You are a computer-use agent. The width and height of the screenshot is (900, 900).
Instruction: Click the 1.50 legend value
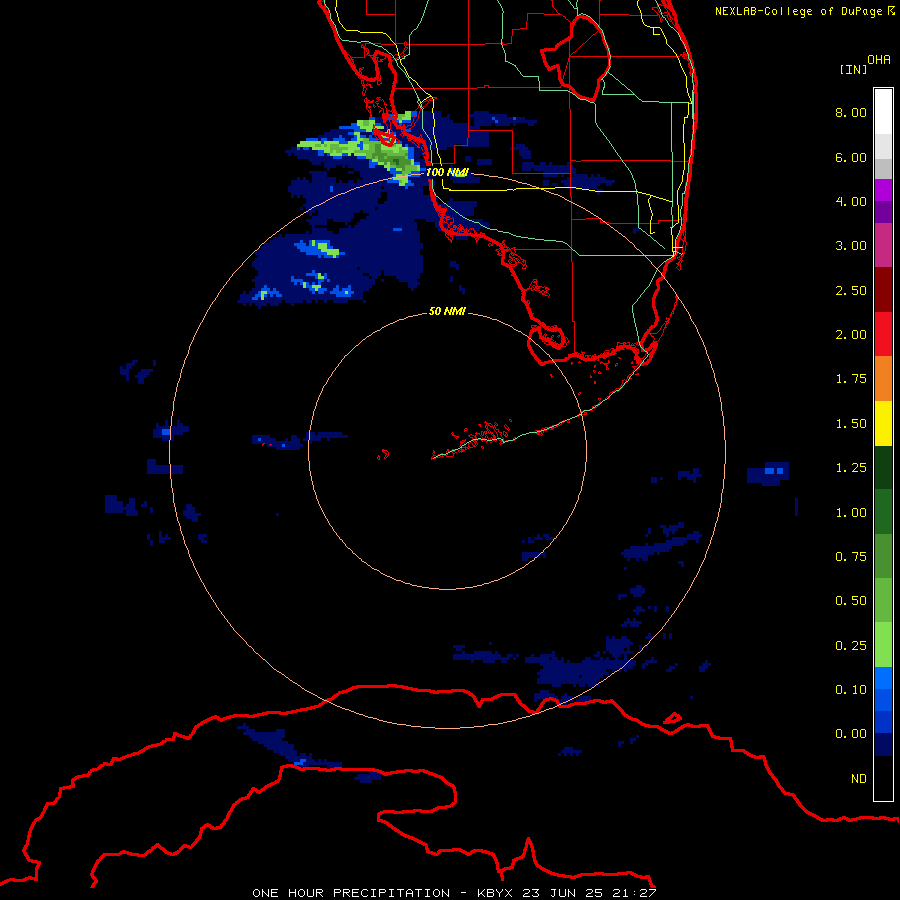(x=851, y=424)
